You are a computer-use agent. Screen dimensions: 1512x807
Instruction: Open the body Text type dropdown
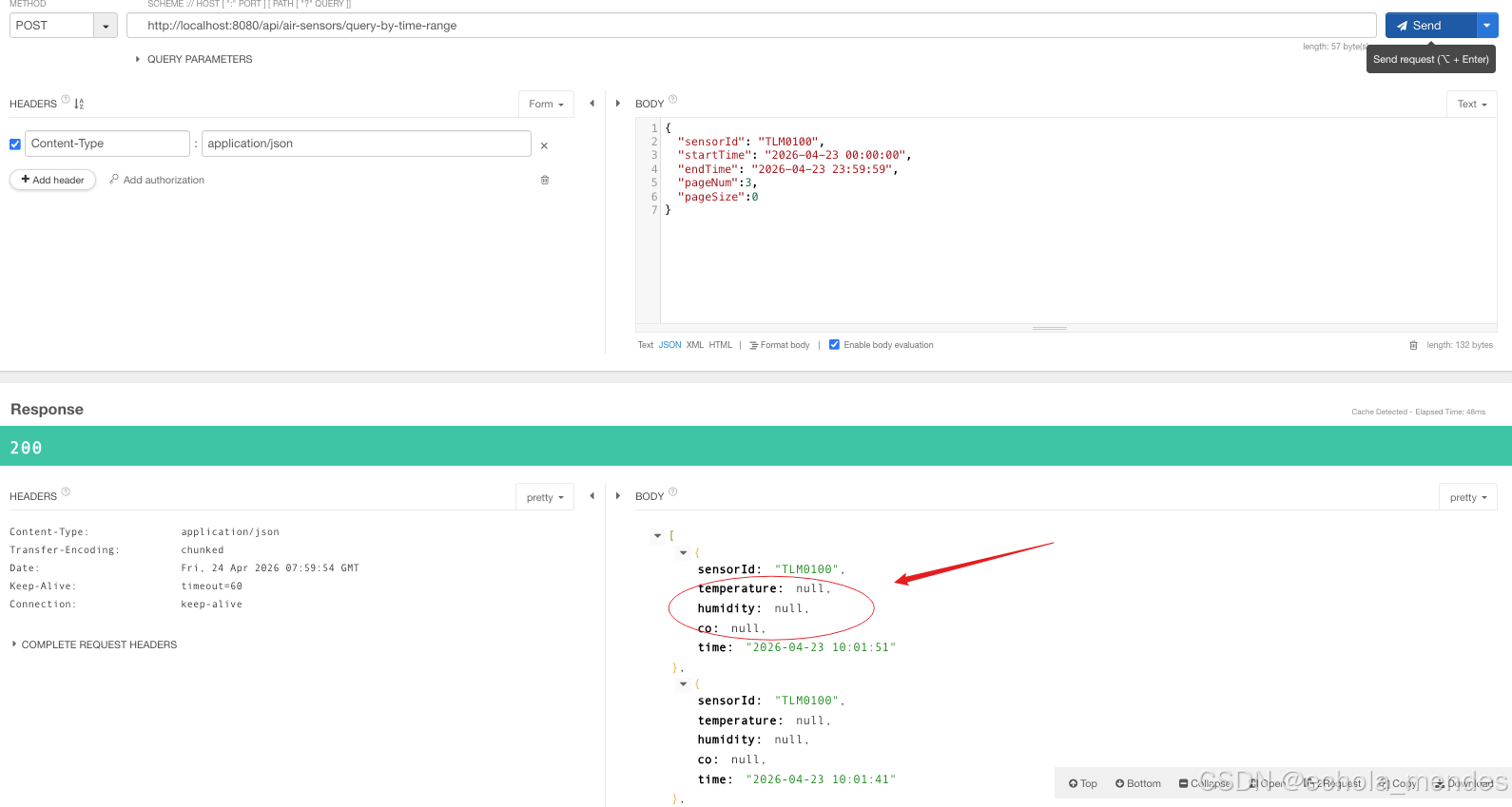(1472, 104)
